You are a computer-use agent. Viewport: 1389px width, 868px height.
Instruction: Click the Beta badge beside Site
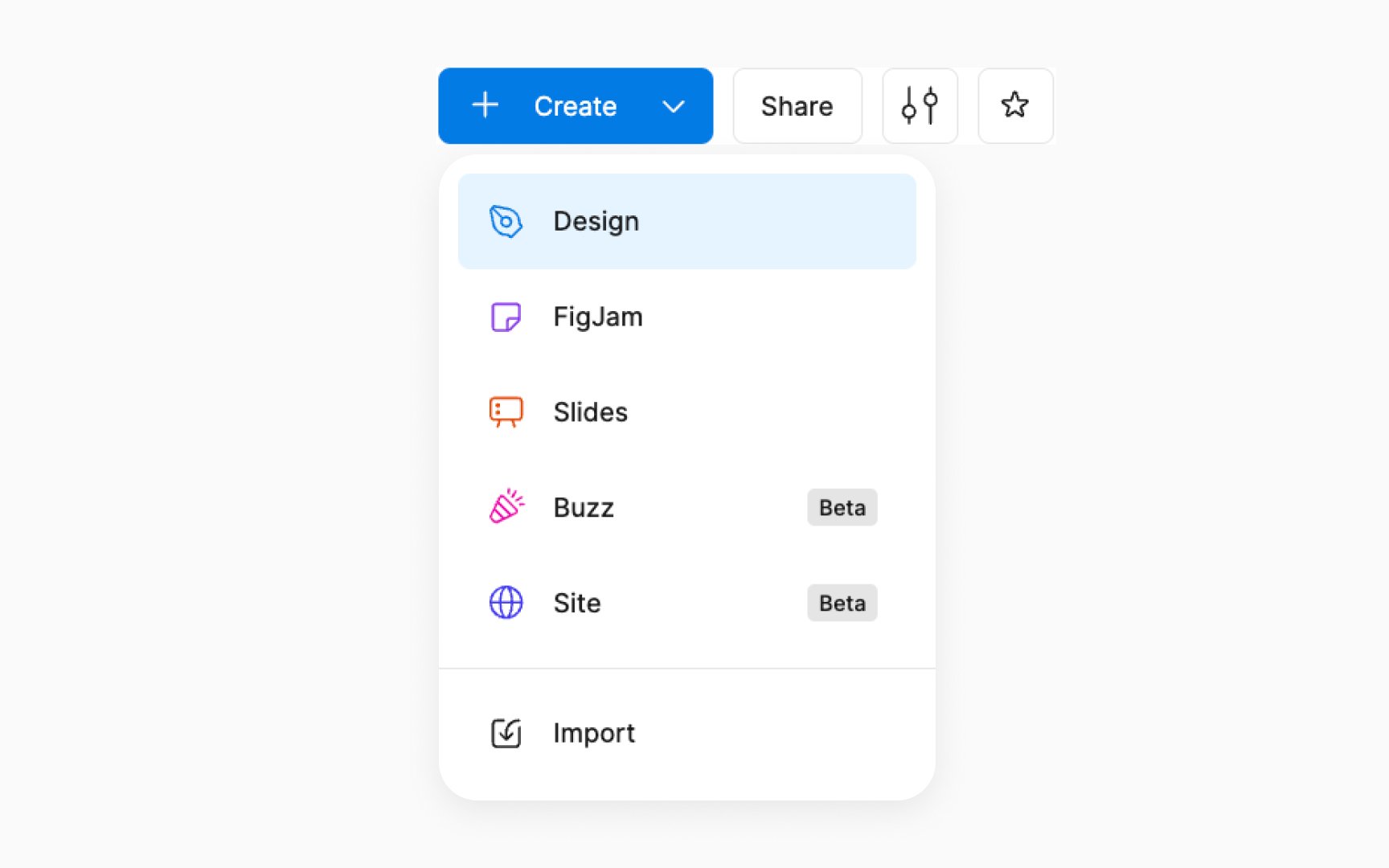click(842, 603)
